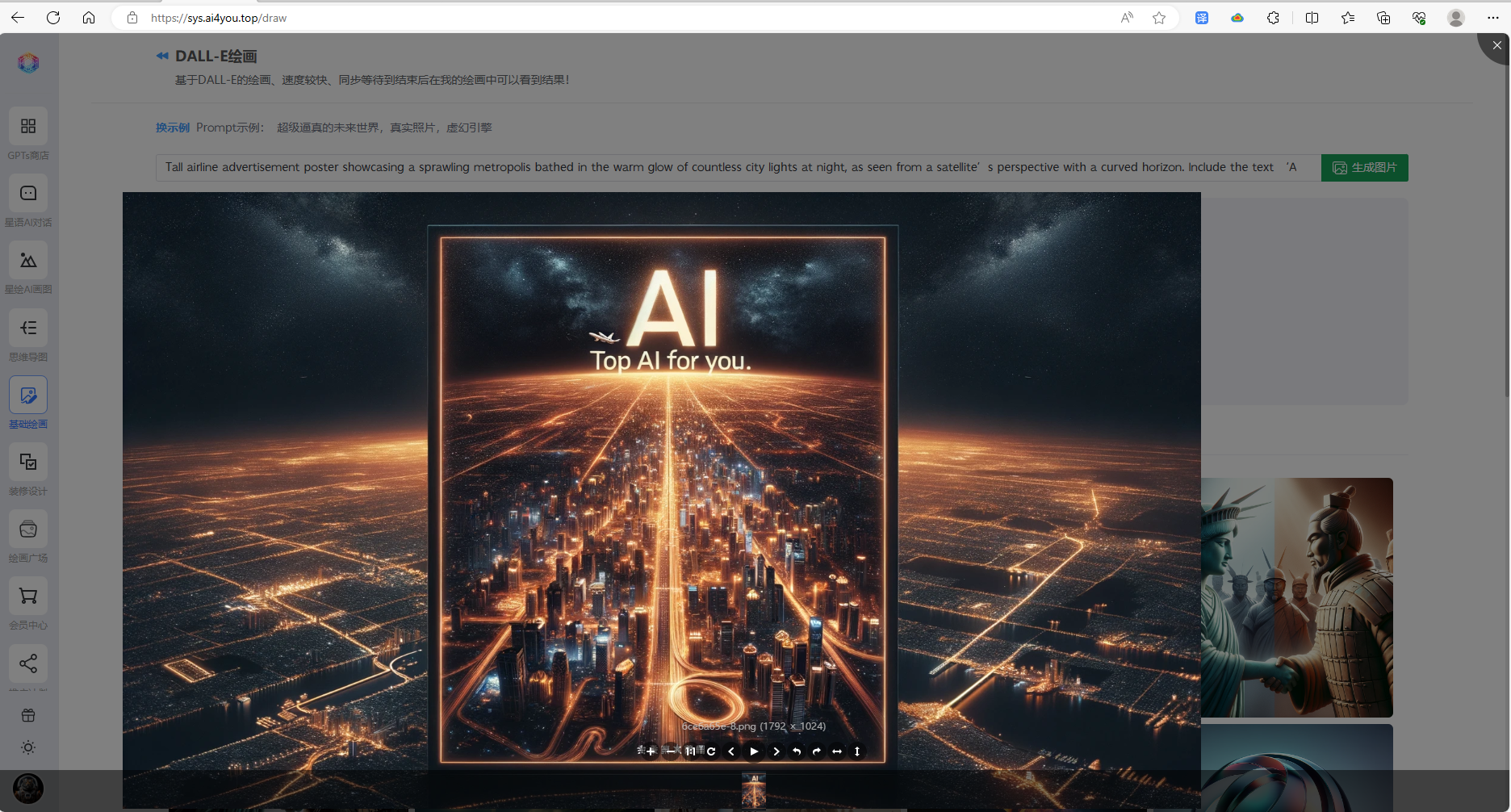Image resolution: width=1511 pixels, height=812 pixels.
Task: Zoom out of the previewed image
Action: [x=671, y=751]
